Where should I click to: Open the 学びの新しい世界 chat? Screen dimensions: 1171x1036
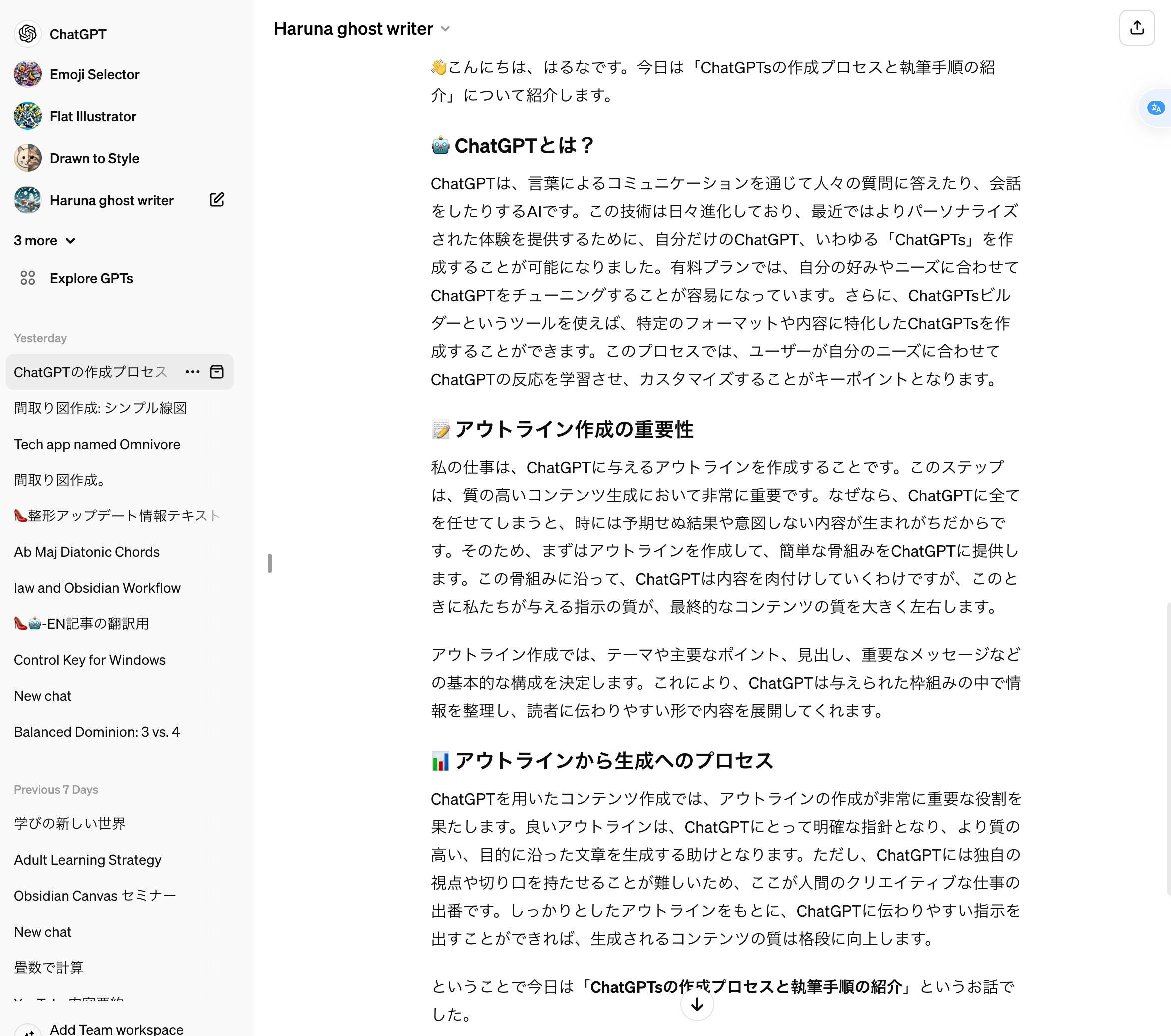pos(69,824)
